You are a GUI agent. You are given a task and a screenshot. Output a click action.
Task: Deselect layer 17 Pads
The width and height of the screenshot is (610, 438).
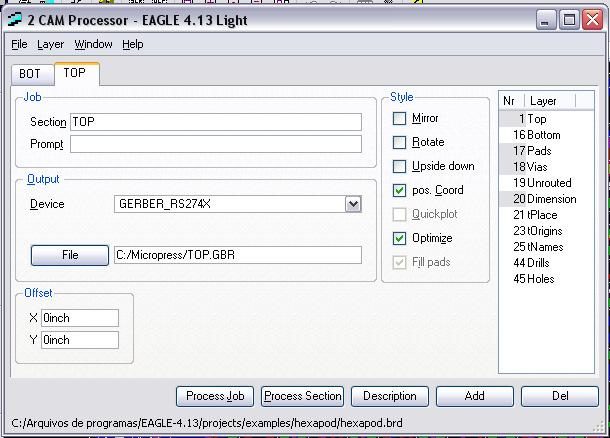pos(547,151)
